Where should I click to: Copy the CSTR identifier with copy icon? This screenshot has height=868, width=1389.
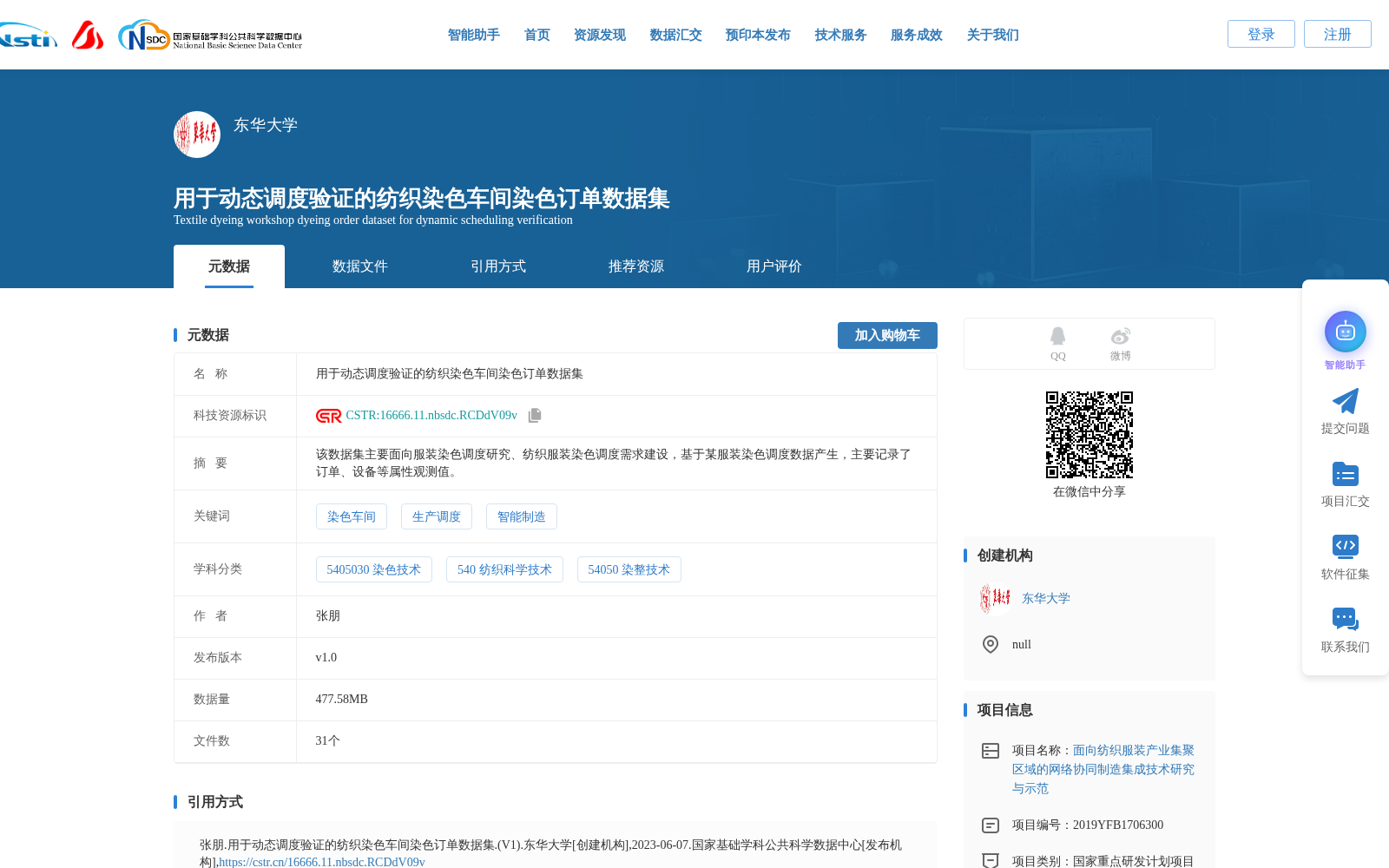click(x=535, y=416)
